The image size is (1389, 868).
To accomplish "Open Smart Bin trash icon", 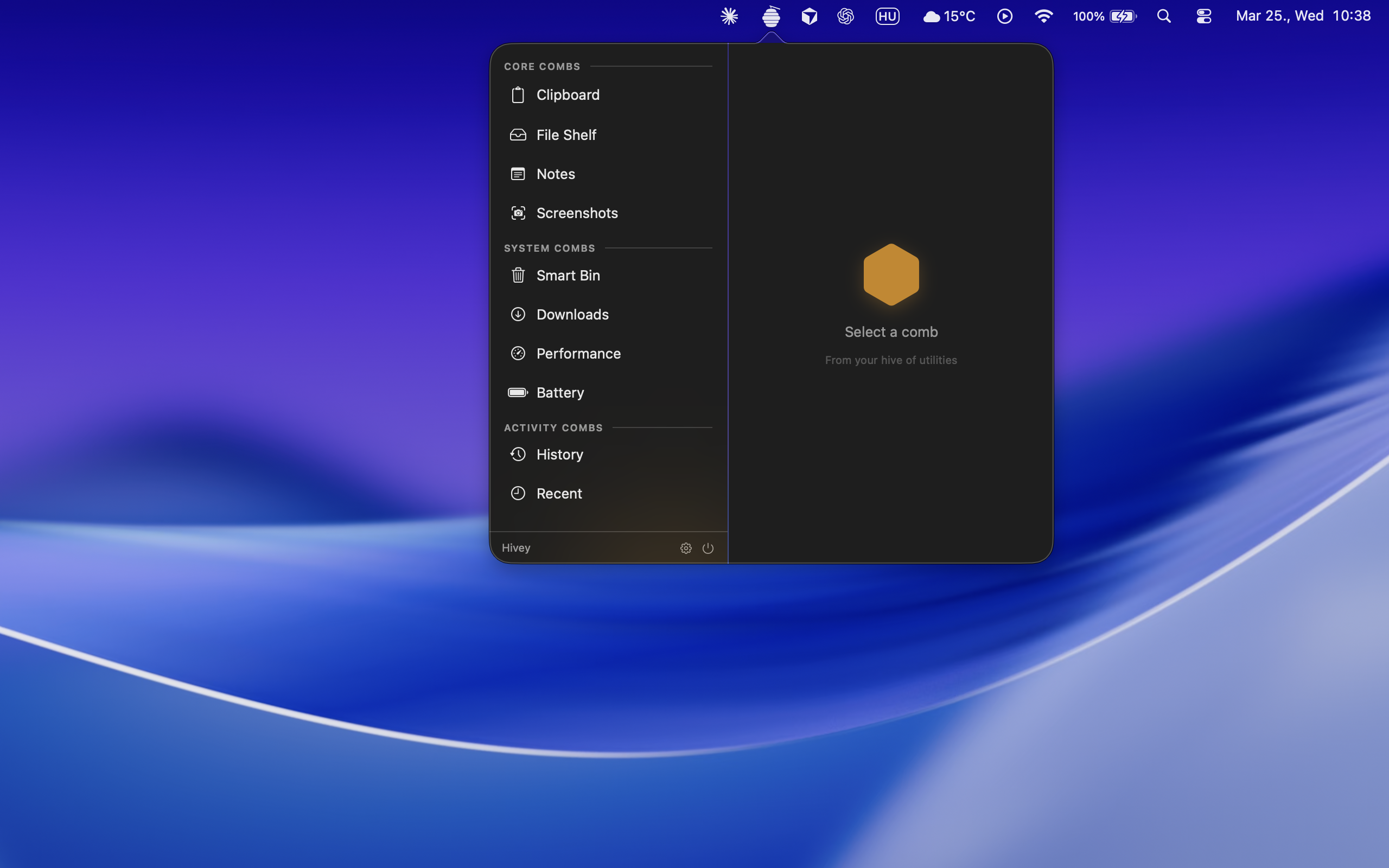I will 518,276.
